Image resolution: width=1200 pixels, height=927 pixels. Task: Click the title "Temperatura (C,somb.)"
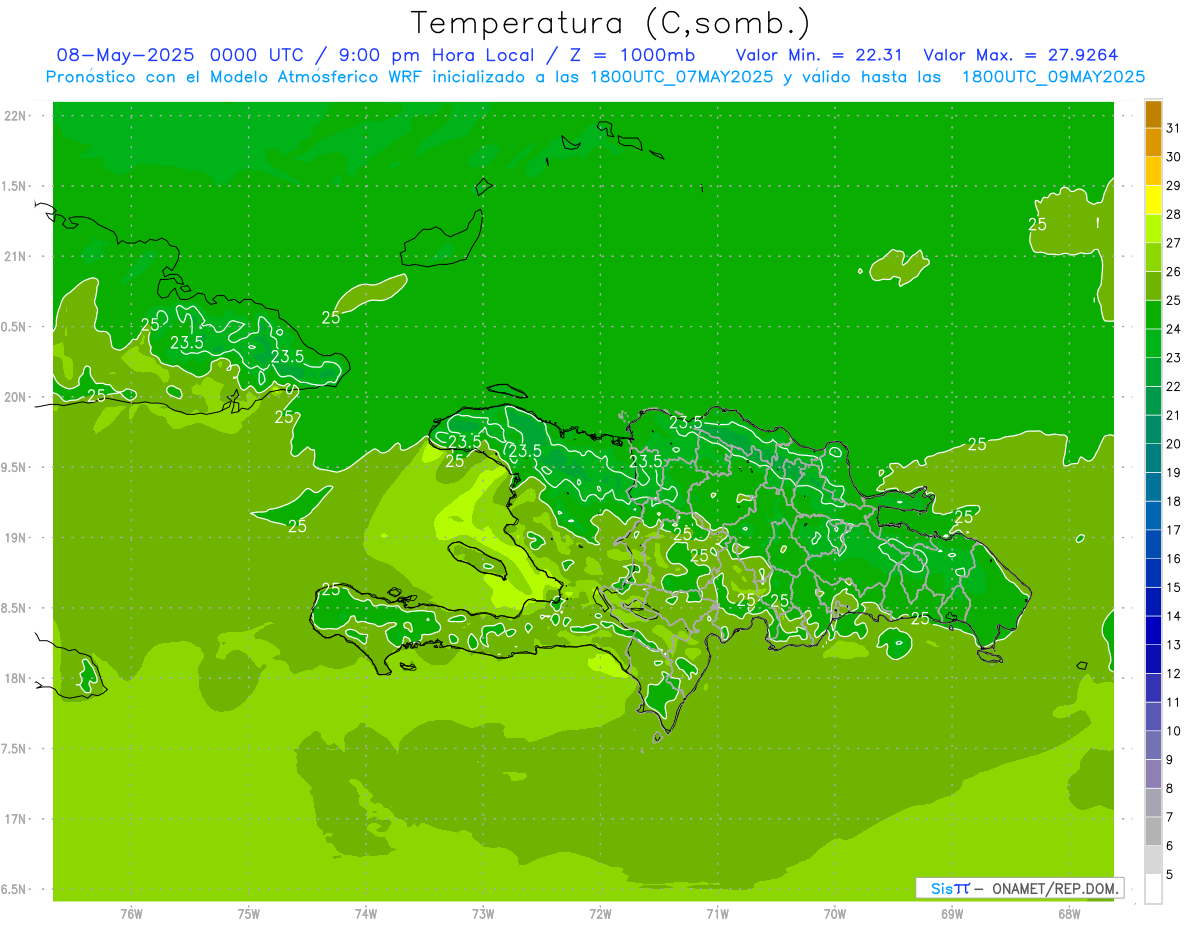pos(610,23)
